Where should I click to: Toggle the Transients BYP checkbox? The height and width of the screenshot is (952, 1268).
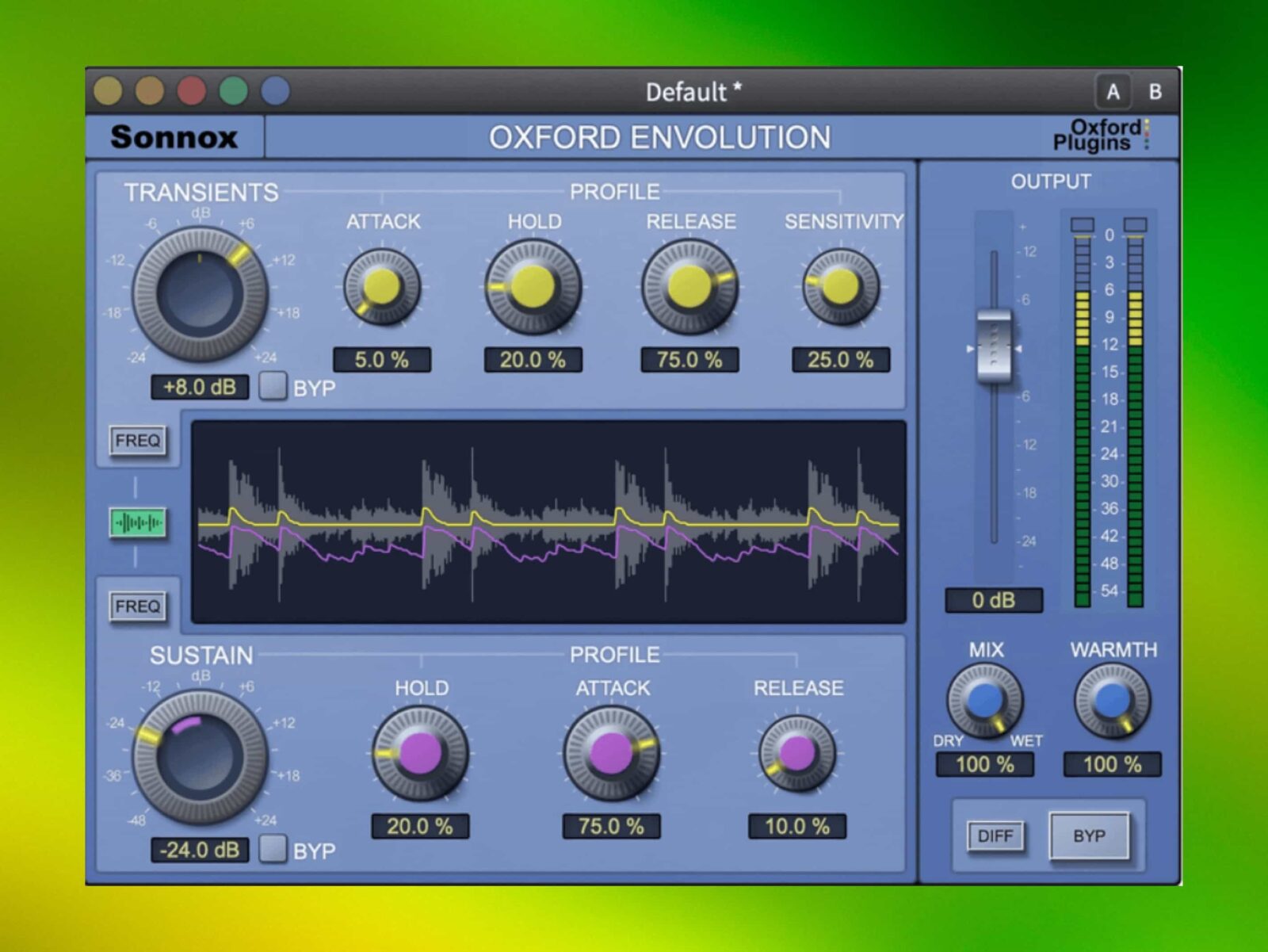point(273,387)
